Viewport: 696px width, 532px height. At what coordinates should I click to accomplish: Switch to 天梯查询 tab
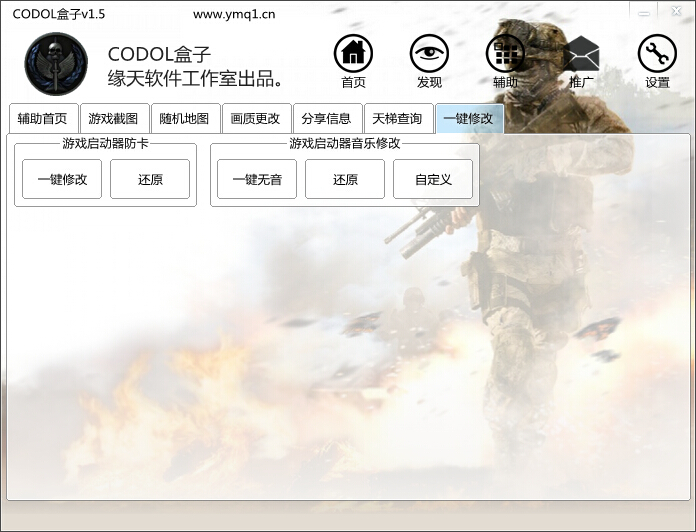398,119
